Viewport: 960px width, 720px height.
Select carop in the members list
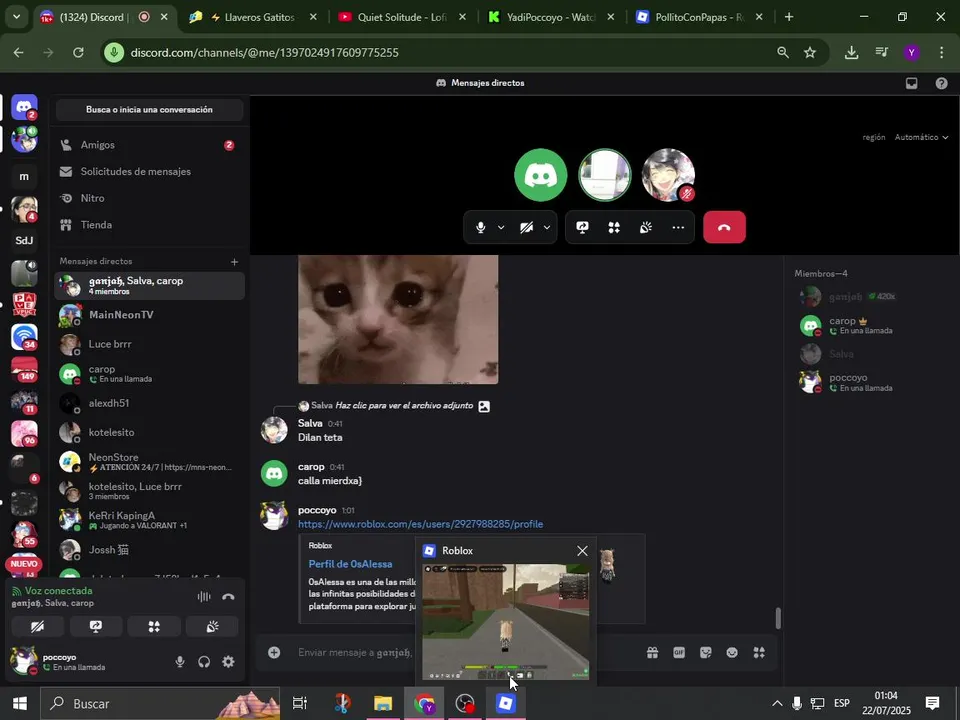pyautogui.click(x=871, y=325)
